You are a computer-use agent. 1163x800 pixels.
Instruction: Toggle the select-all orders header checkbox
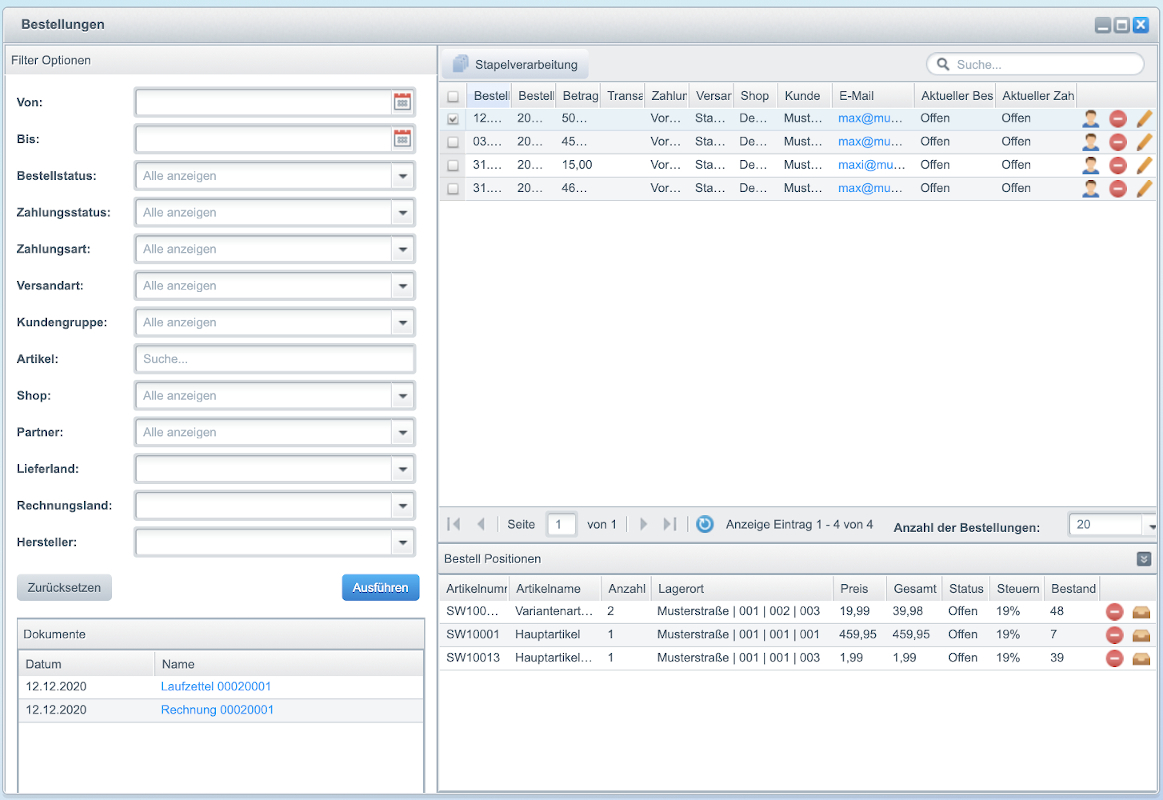pyautogui.click(x=453, y=97)
